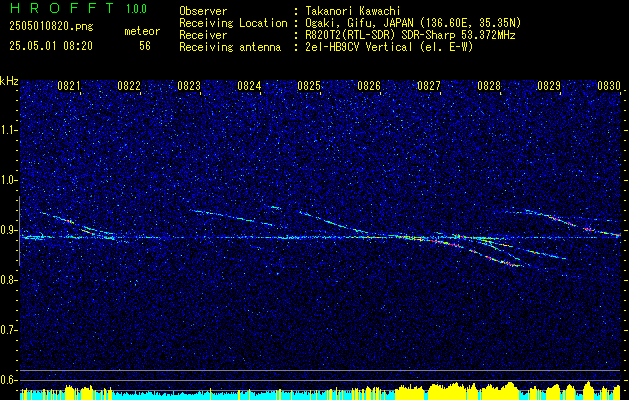Click the gray vertical range bar near 0.9
This screenshot has width=629, height=400.
pos(19,231)
